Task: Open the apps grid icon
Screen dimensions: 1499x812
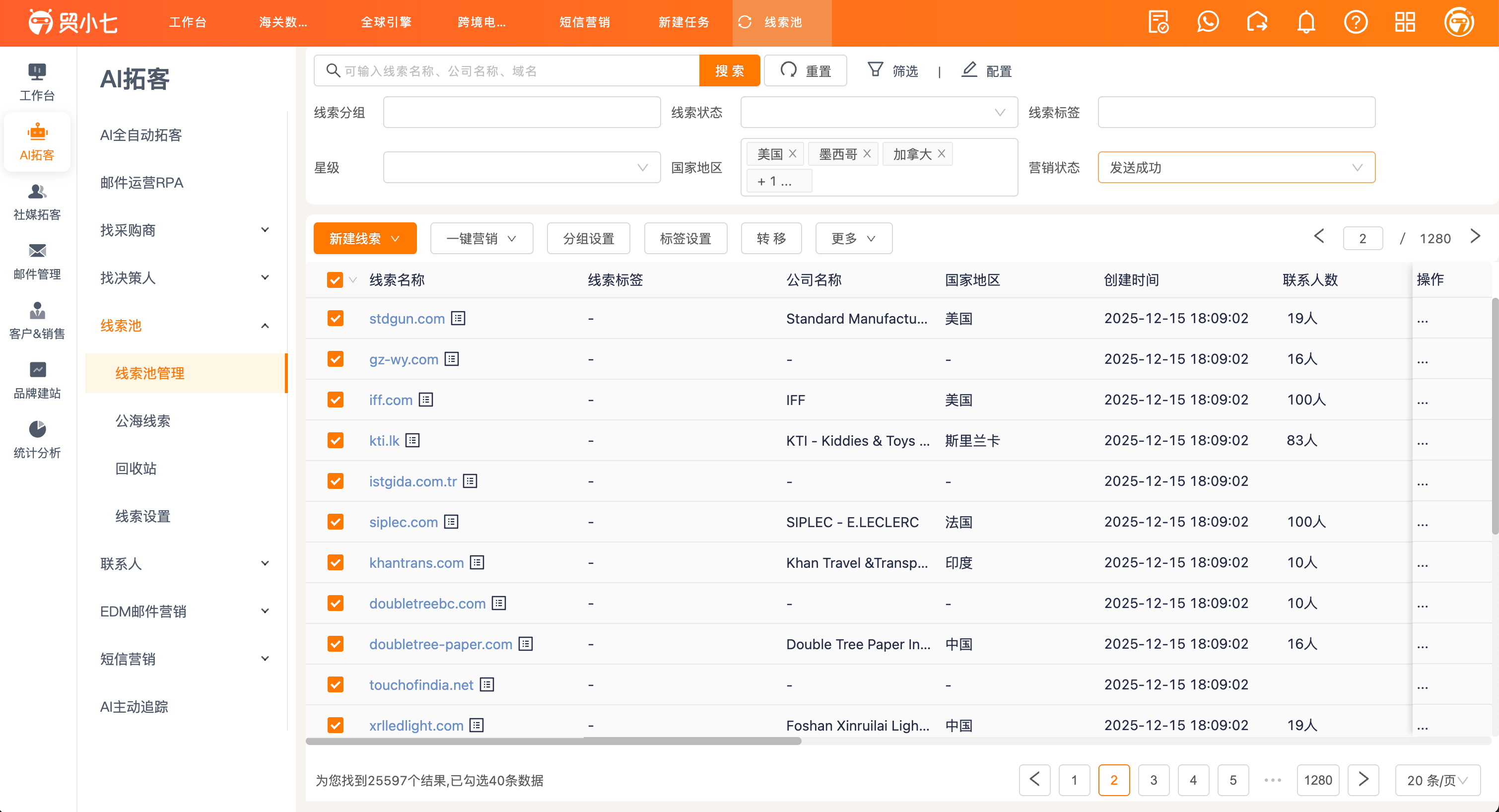Action: pyautogui.click(x=1405, y=23)
